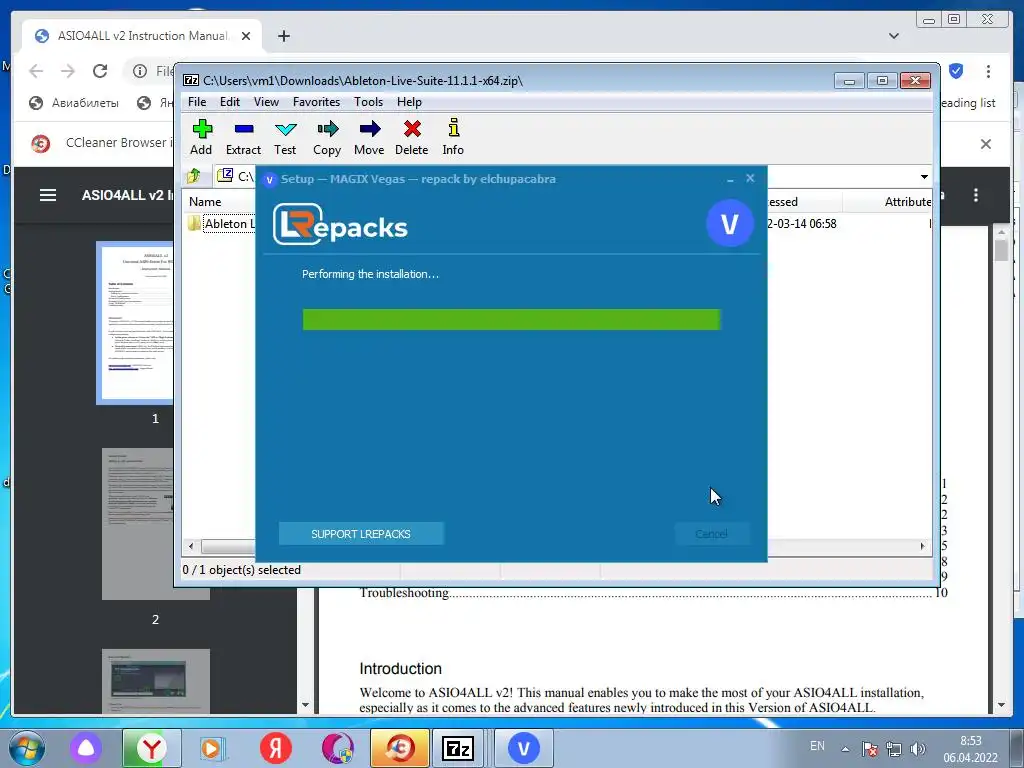This screenshot has width=1024, height=768.
Task: Open the browser three-dot menu
Action: pos(988,71)
